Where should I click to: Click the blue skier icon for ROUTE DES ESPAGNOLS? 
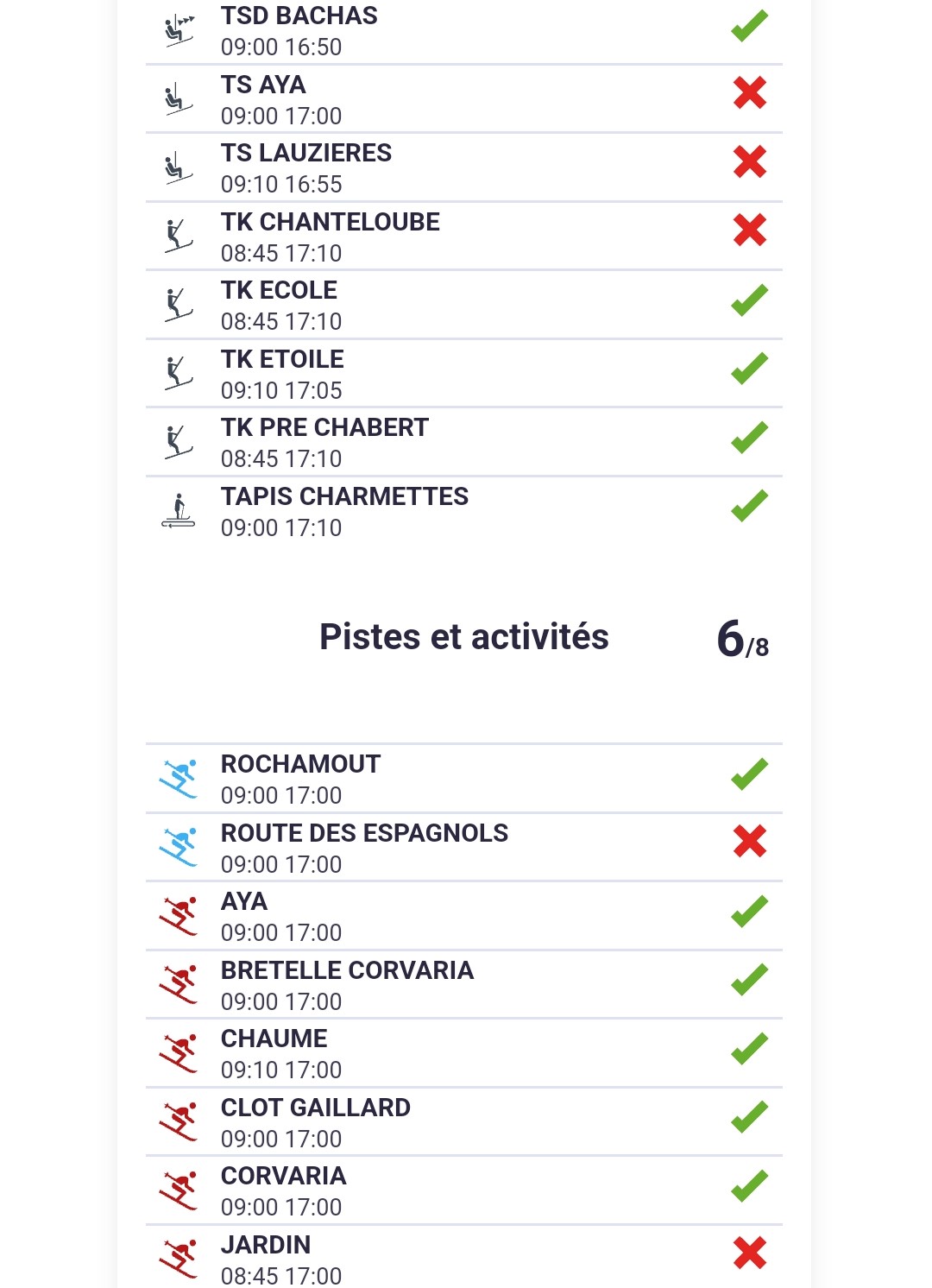[x=179, y=847]
